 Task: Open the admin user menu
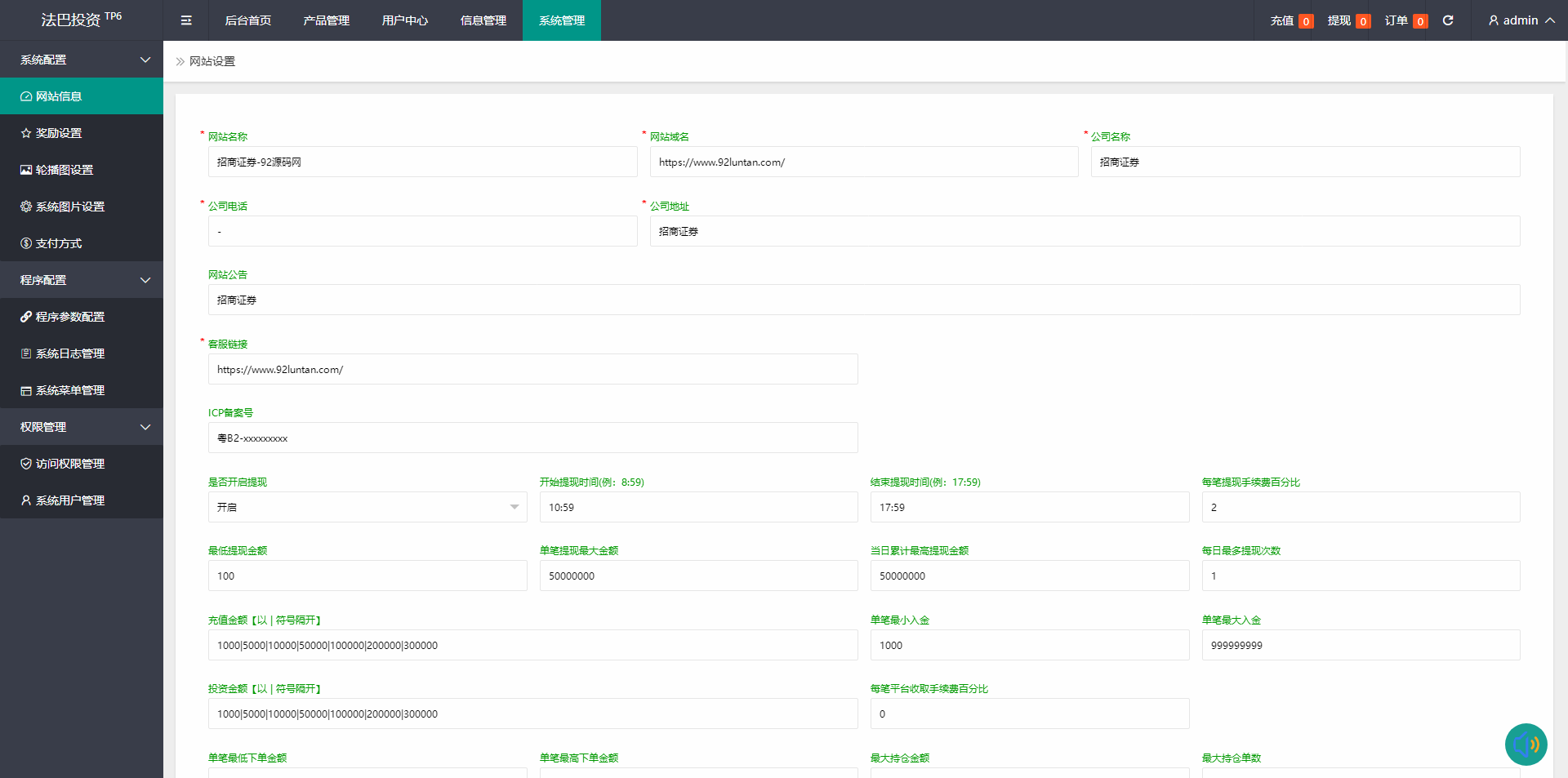(x=1521, y=20)
